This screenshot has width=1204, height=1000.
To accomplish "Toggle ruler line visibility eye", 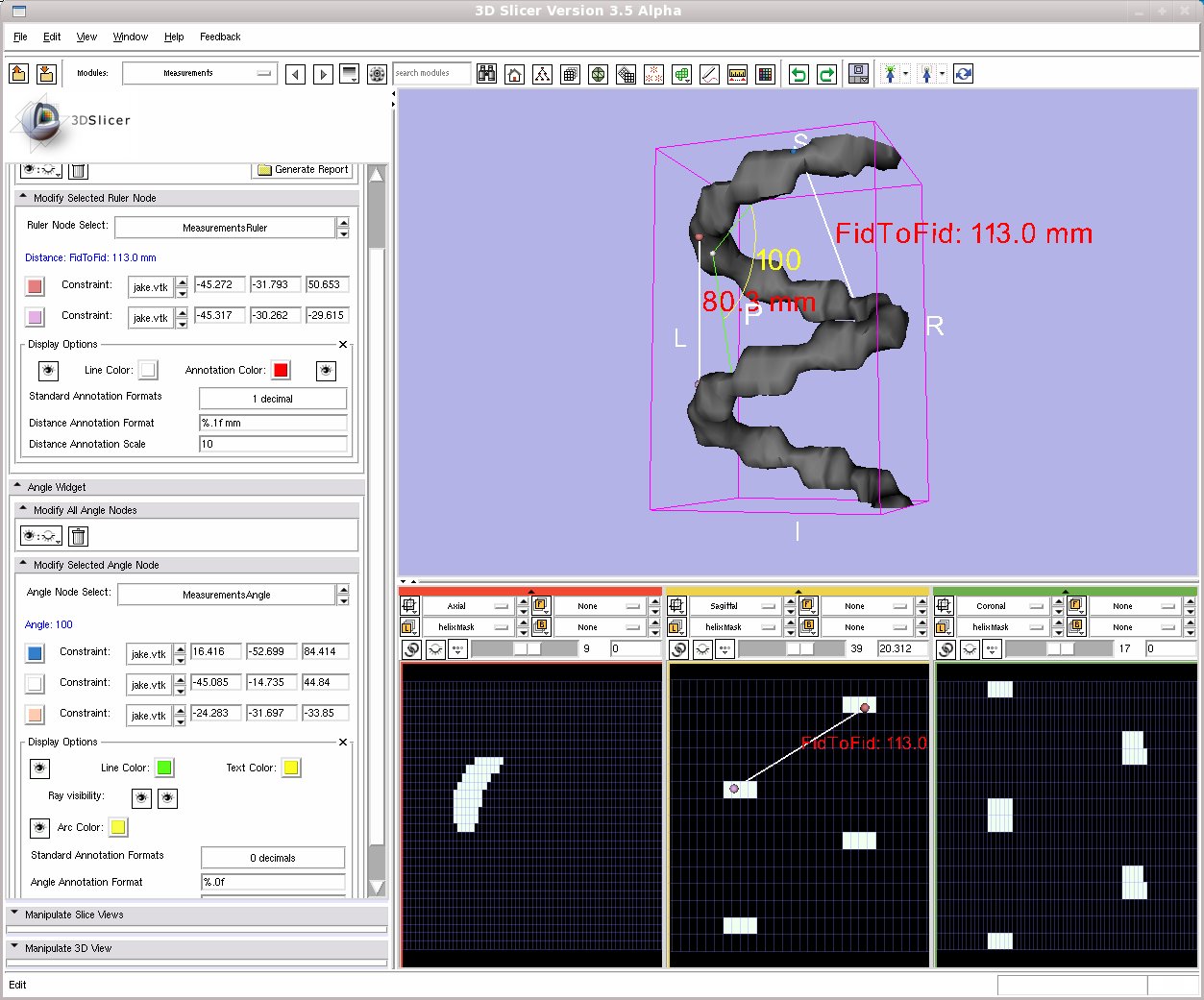I will 48,371.
